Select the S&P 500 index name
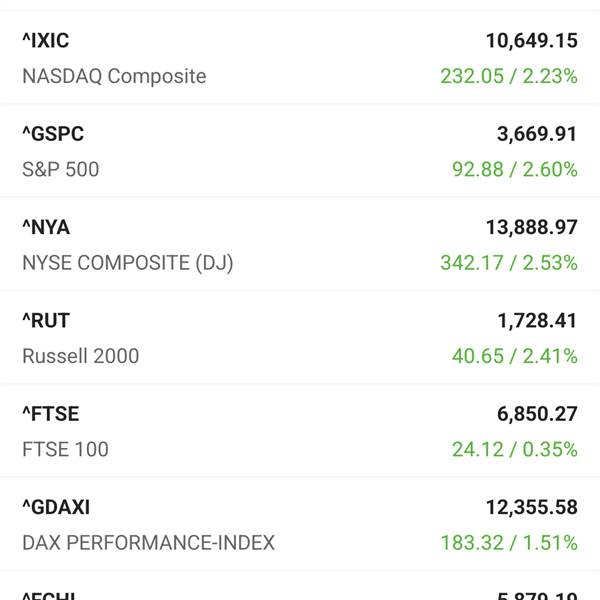The width and height of the screenshot is (600, 600). (61, 169)
